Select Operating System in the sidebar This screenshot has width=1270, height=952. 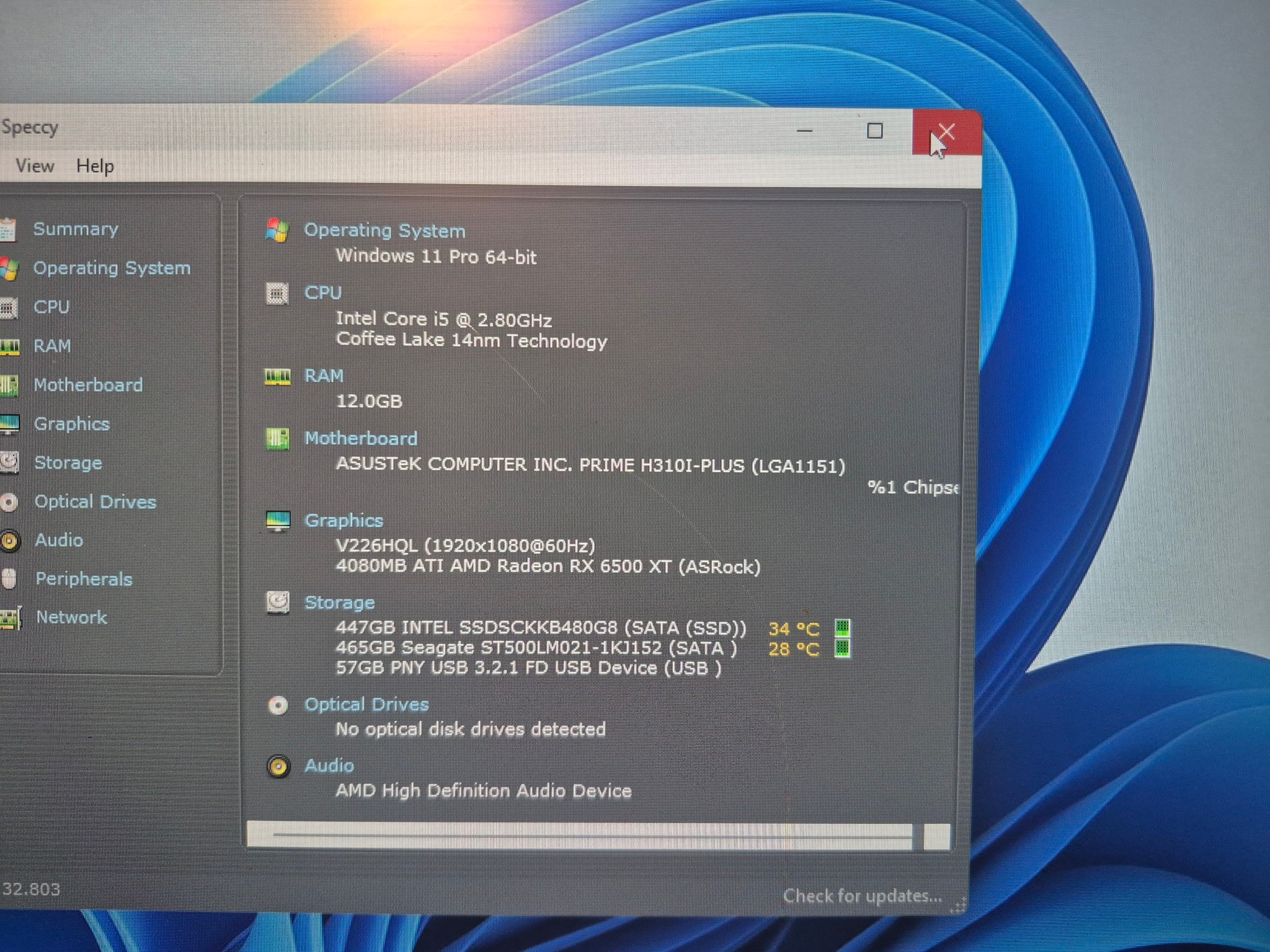pyautogui.click(x=112, y=268)
